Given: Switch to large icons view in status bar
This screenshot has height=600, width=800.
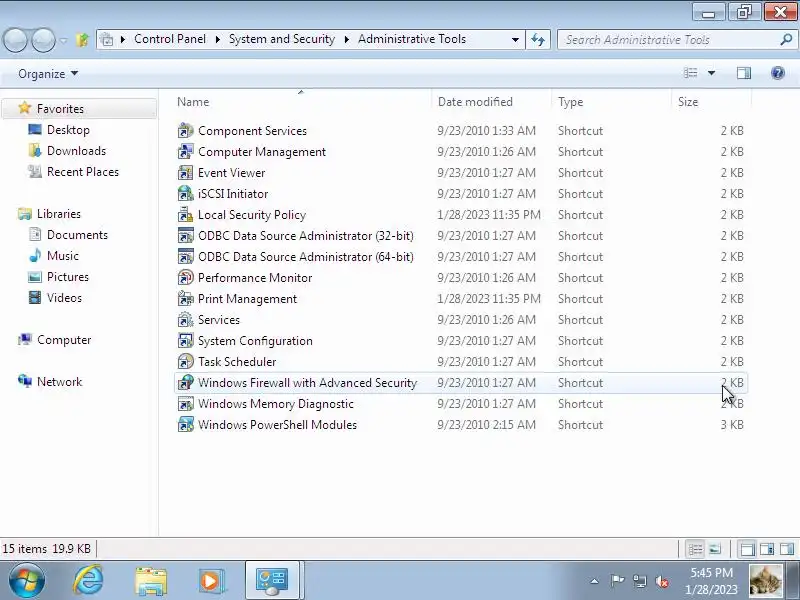Looking at the screenshot, I should click(715, 549).
